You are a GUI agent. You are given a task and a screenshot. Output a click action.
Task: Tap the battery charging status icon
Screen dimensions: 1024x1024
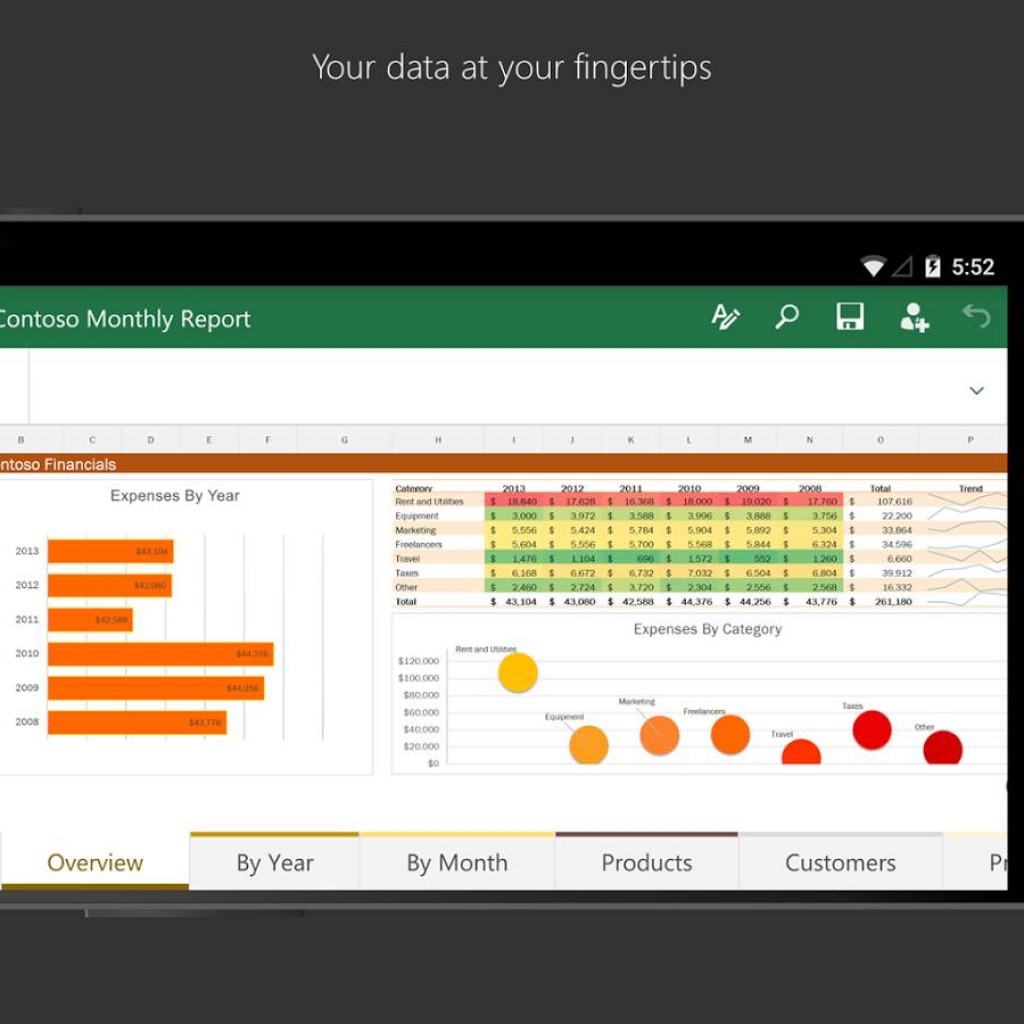coord(932,266)
